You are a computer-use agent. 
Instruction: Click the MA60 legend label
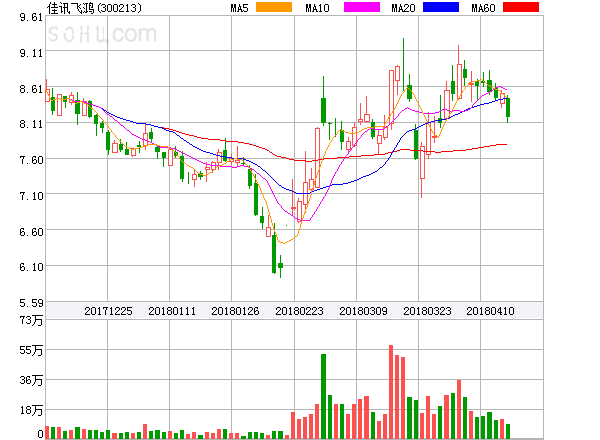[x=483, y=8]
